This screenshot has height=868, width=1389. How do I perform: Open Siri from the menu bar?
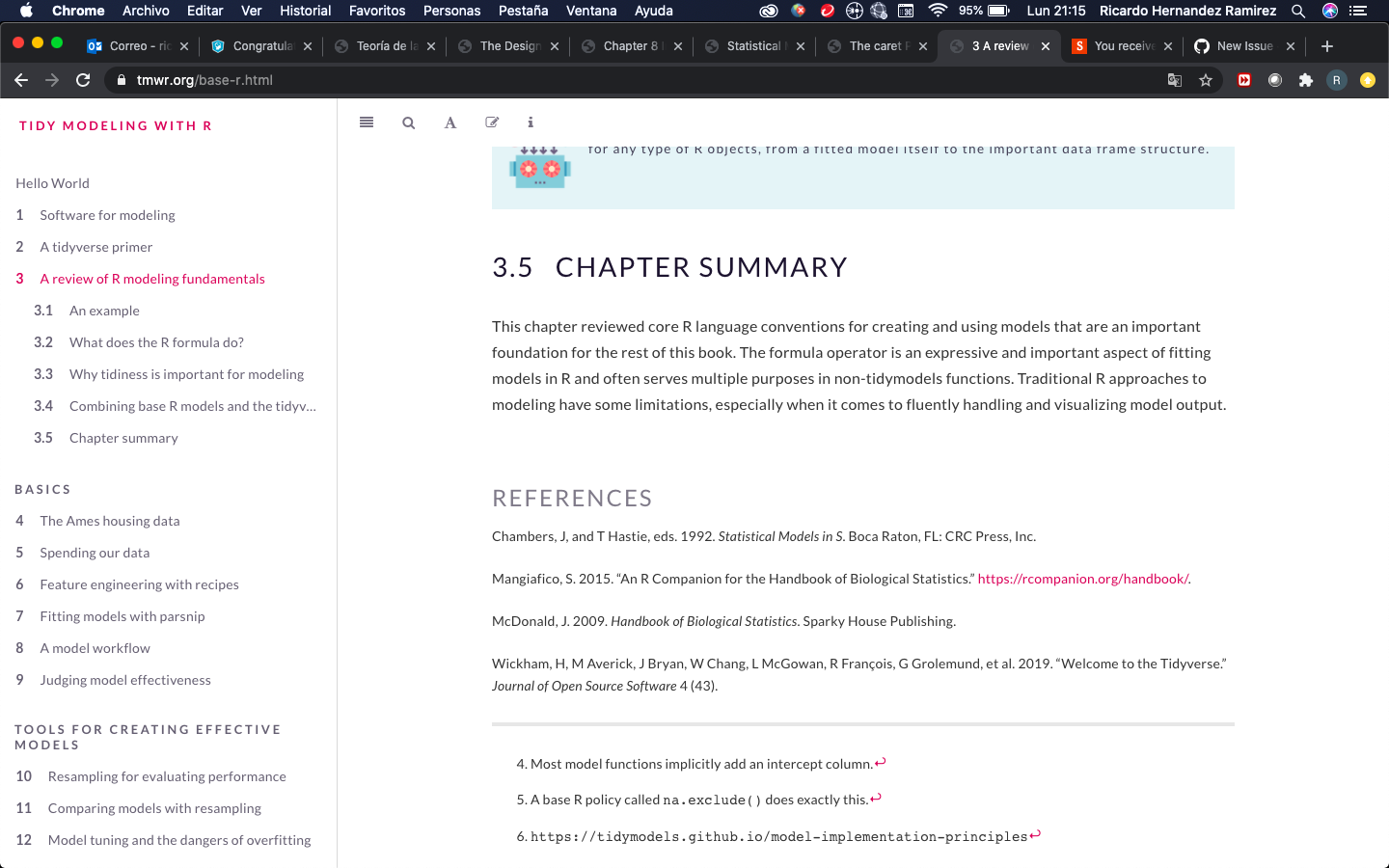click(1329, 11)
